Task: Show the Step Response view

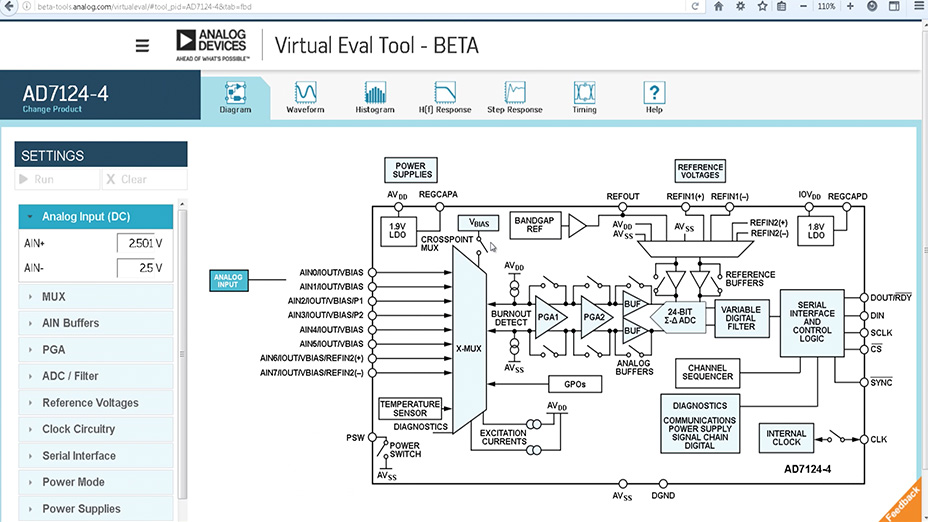Action: [x=514, y=97]
